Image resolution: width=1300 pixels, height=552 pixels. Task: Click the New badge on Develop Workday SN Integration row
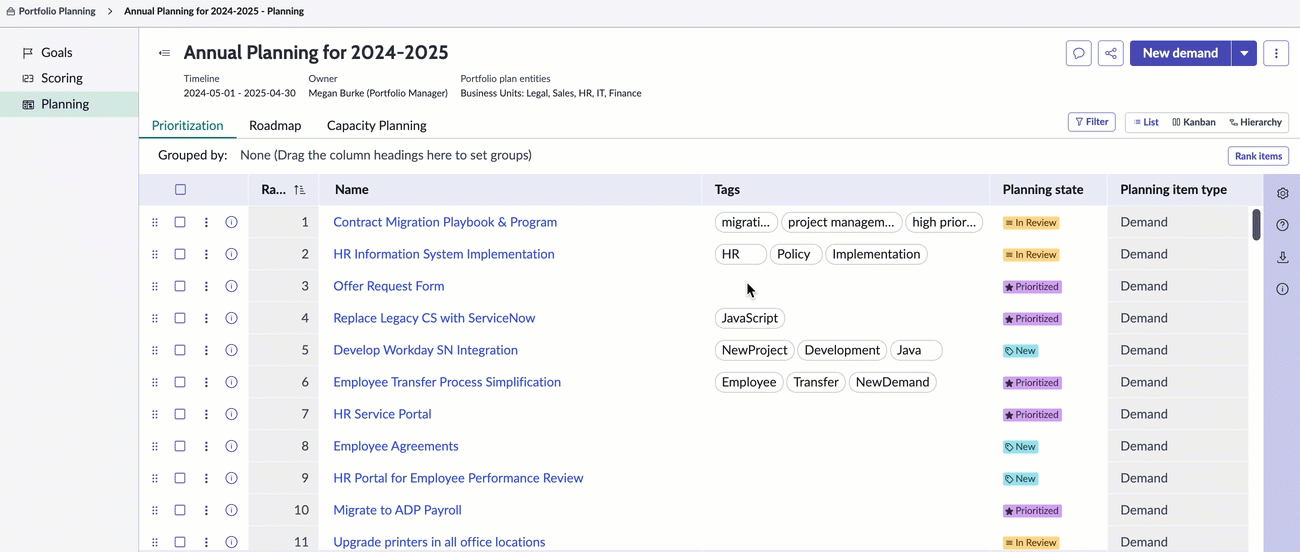click(x=1020, y=351)
